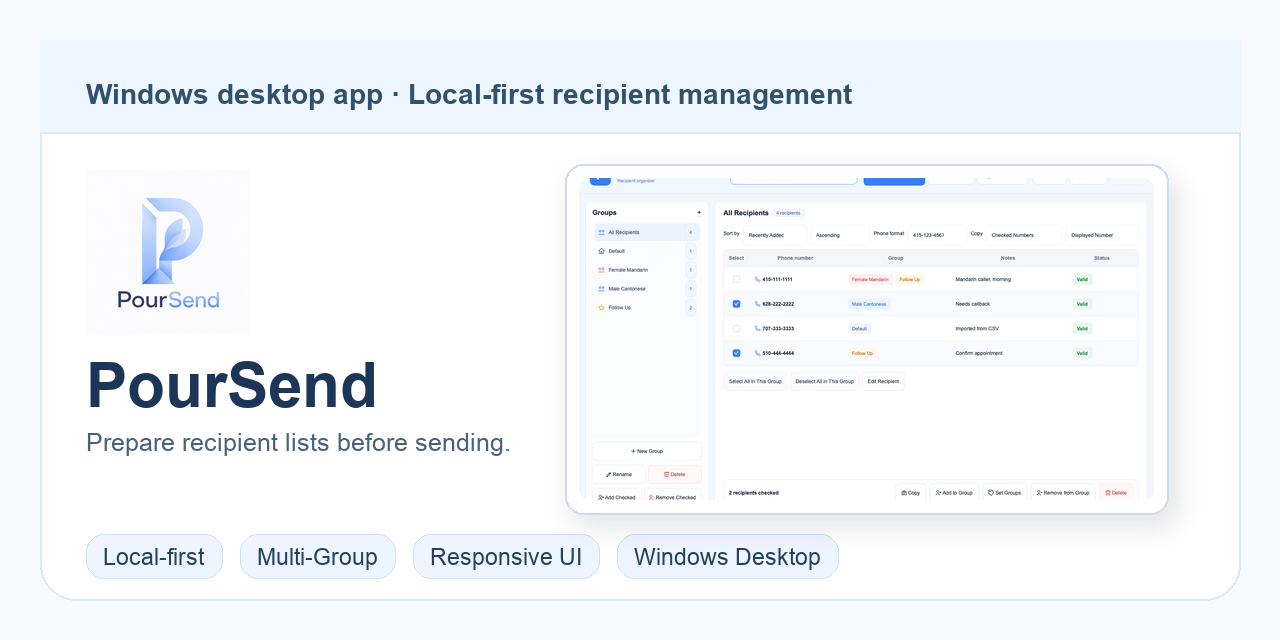The image size is (1280, 640).
Task: Click the phone icon next to 628-222-2222
Action: click(758, 304)
